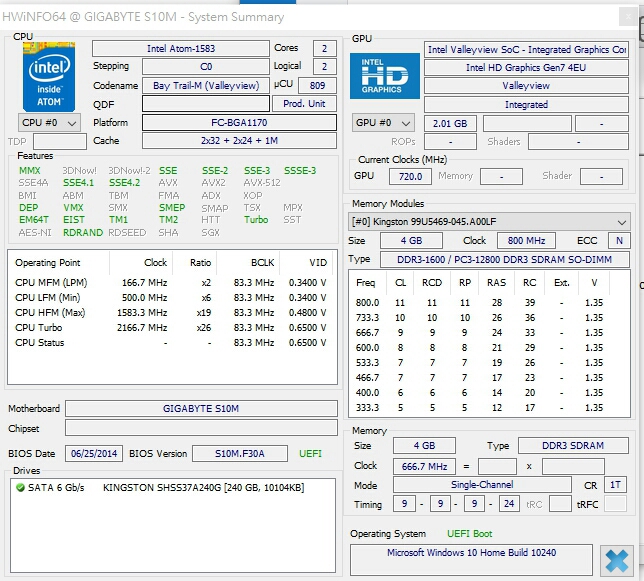Click the Turbo feature flag
Image resolution: width=644 pixels, height=581 pixels.
pos(256,220)
